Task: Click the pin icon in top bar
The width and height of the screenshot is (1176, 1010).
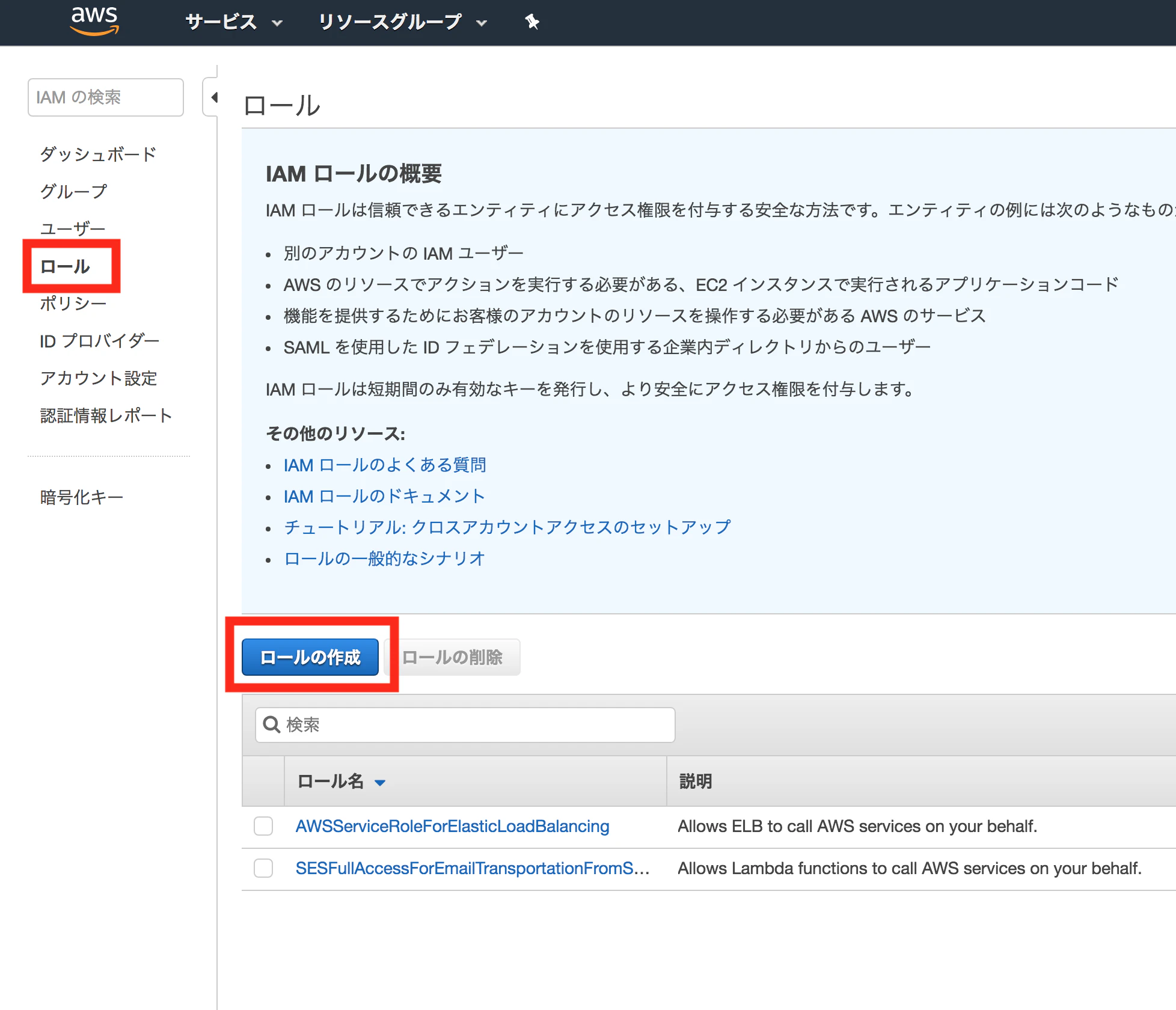Action: pyautogui.click(x=532, y=22)
